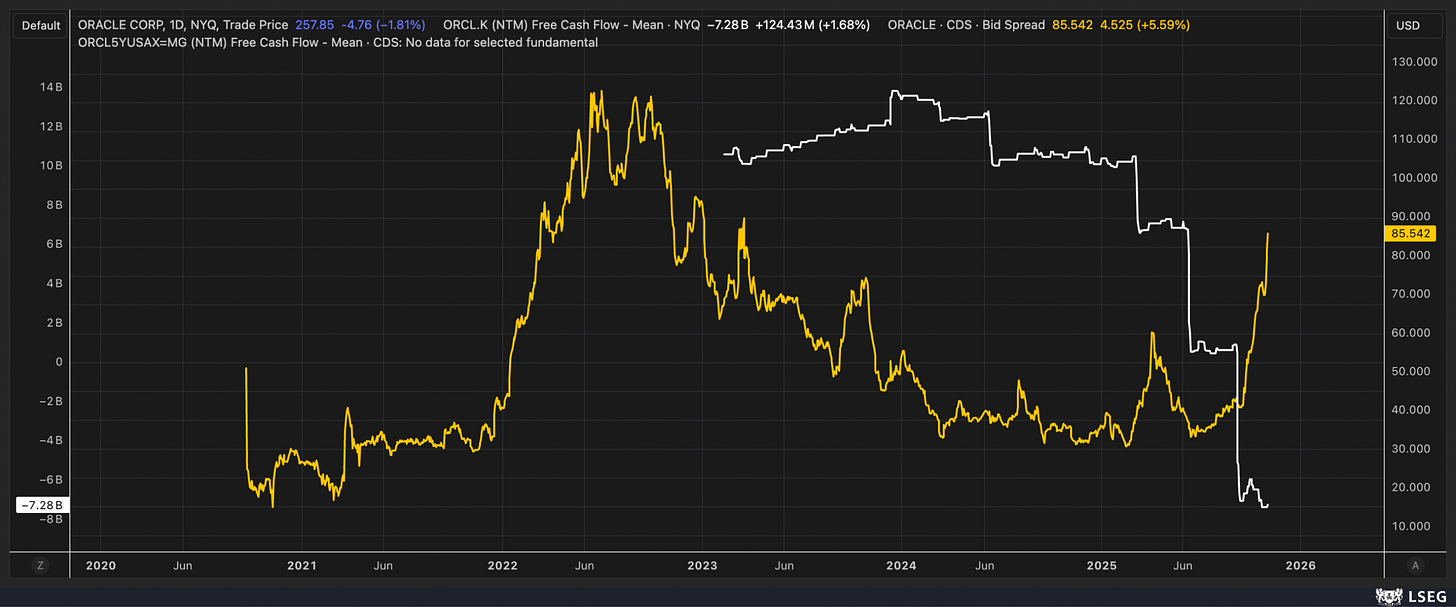
Task: Select the ORCL5YUSAX=MG no data legend row
Action: (x=338, y=42)
